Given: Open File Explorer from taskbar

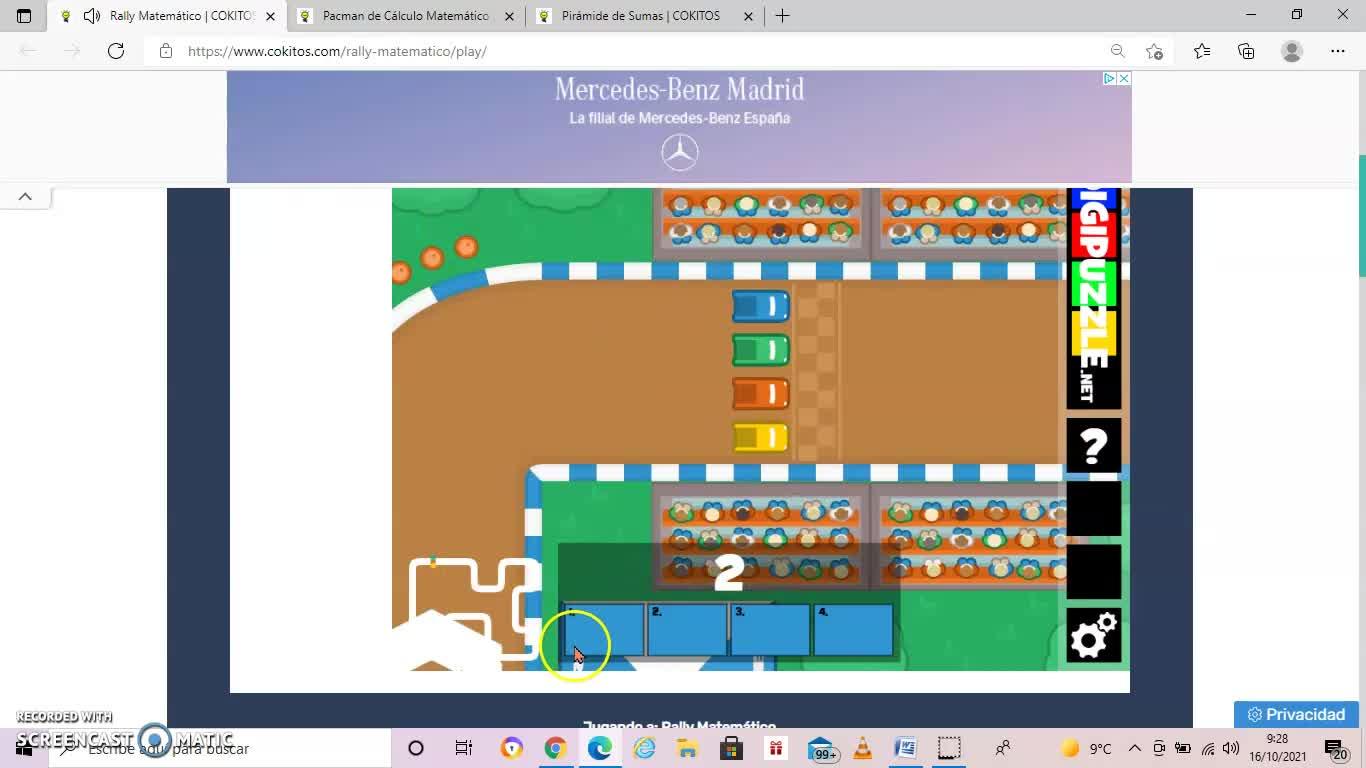Looking at the screenshot, I should pos(687,748).
